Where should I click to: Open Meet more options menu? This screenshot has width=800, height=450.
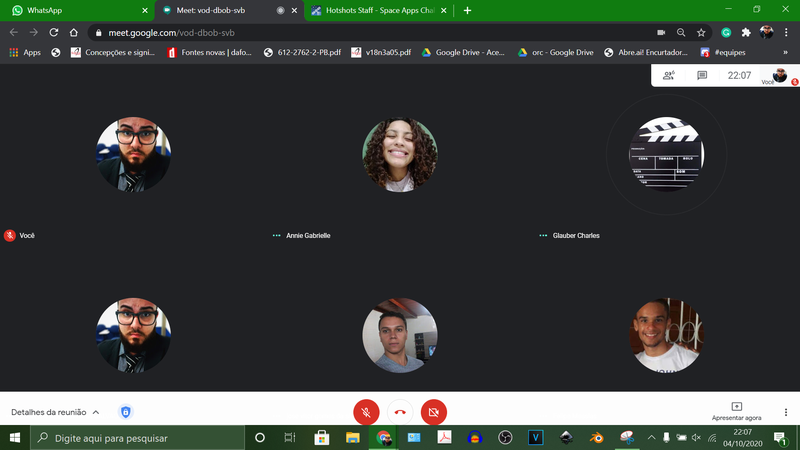(786, 412)
